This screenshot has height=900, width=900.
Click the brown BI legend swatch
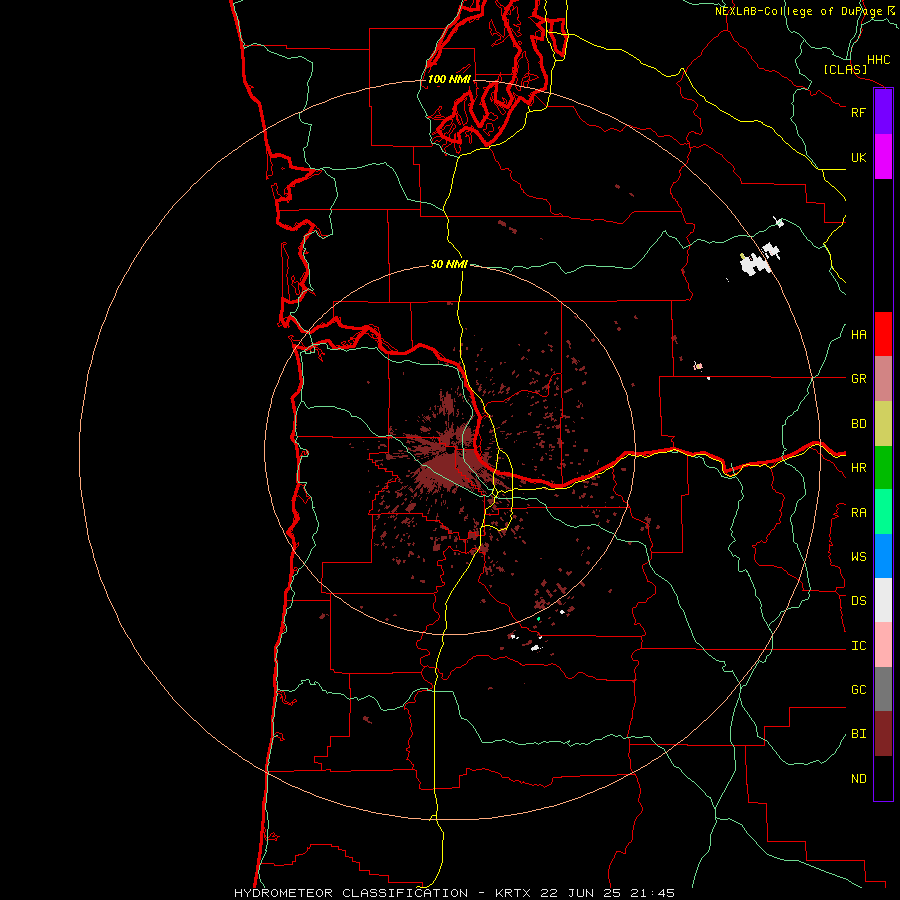pyautogui.click(x=883, y=734)
